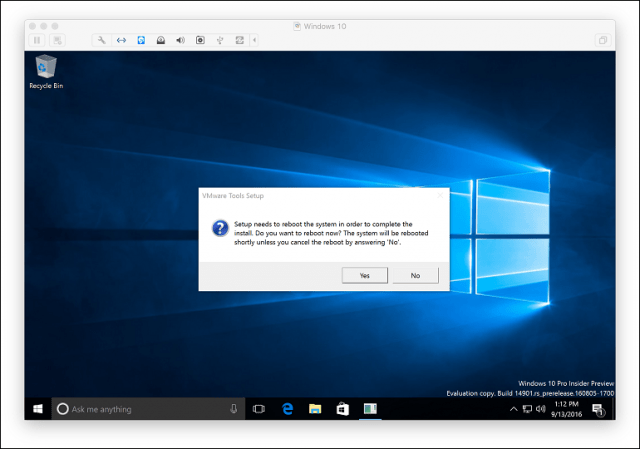Screen dimensions: 640x449
Task: Click the Unity view icon in title bar
Action: tap(602, 40)
